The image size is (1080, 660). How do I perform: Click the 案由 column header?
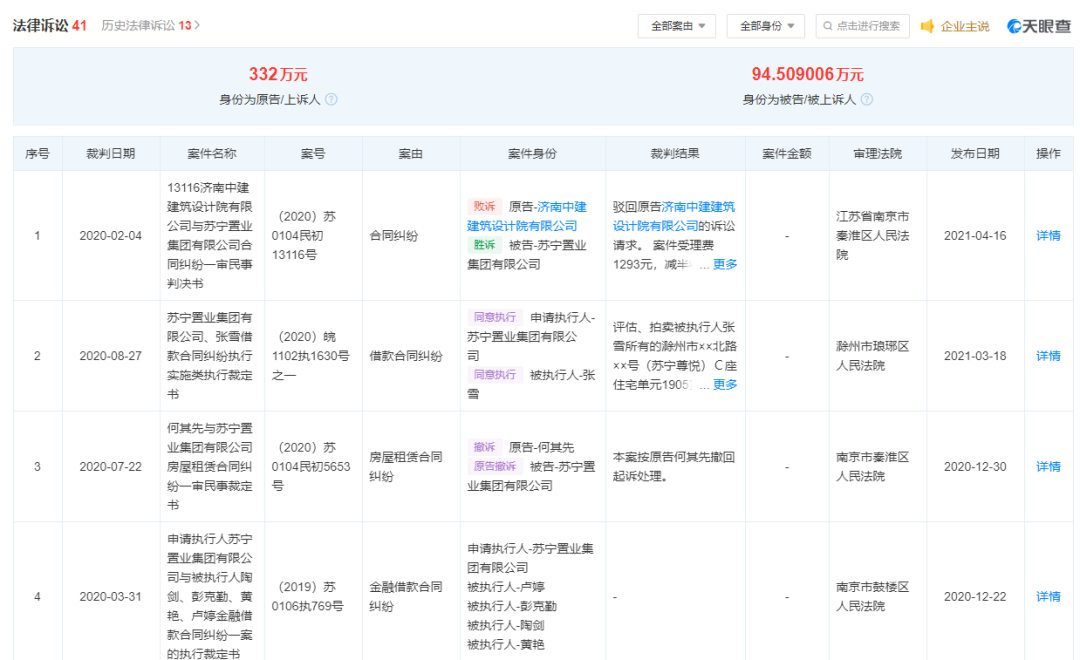click(x=411, y=154)
